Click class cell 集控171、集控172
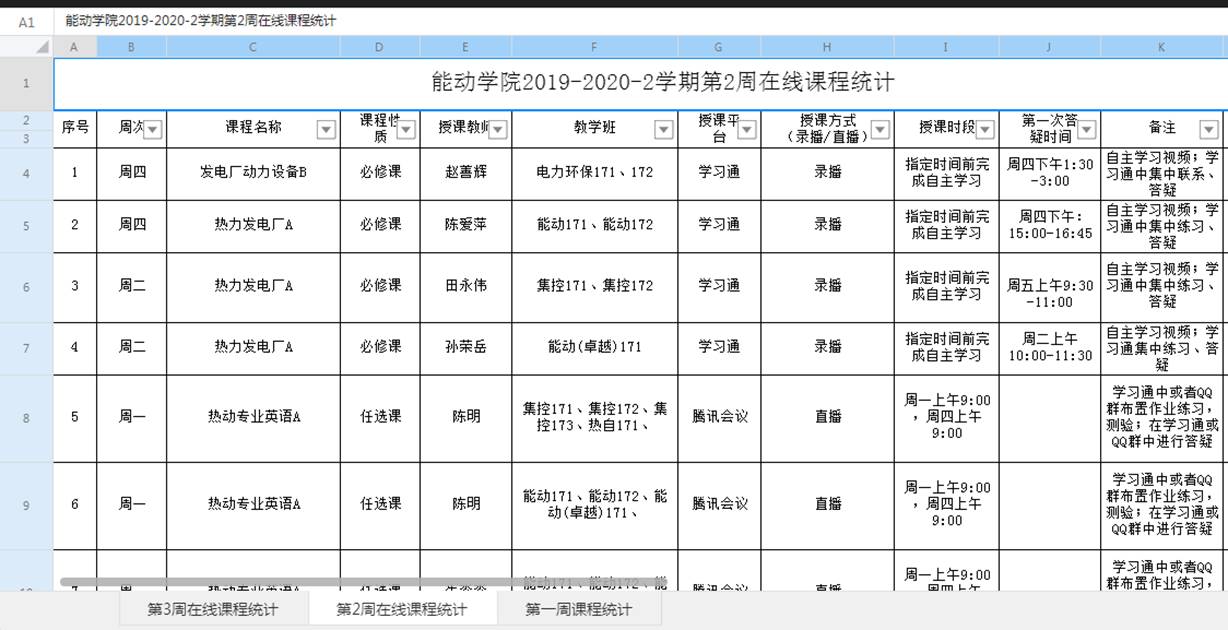This screenshot has width=1228, height=630. pyautogui.click(x=595, y=286)
